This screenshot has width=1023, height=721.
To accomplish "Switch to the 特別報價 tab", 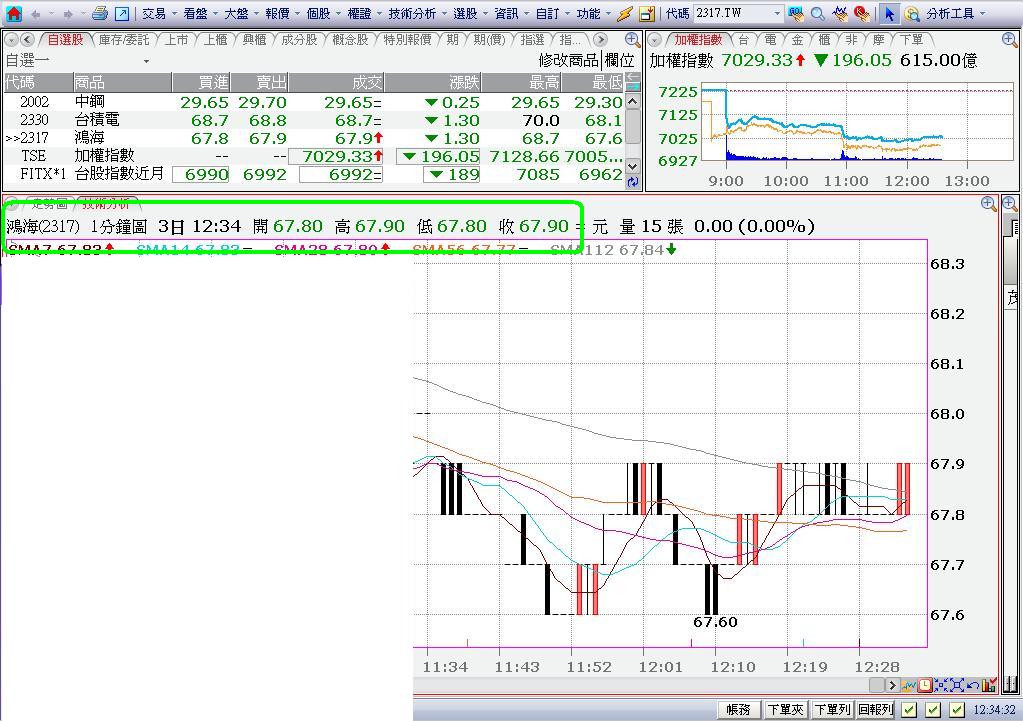I will 407,40.
